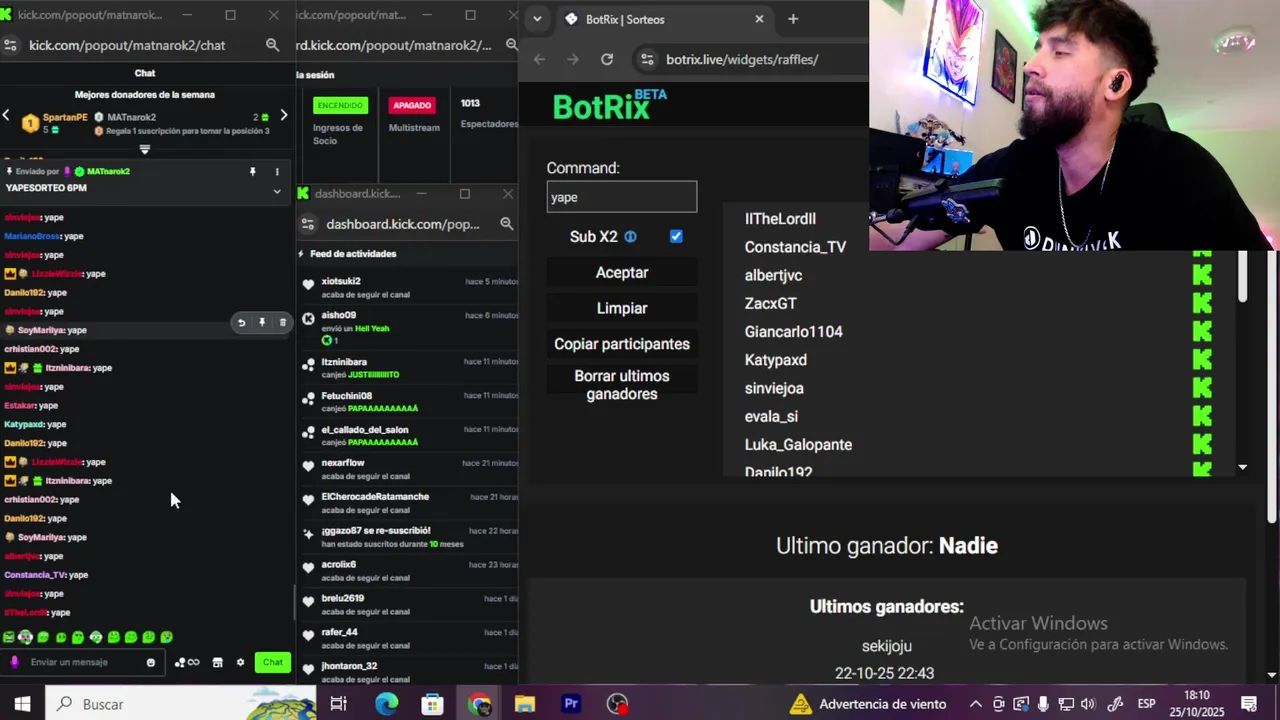Viewport: 1280px width, 720px height.
Task: Insert the first green emote from quick bar
Action: pyautogui.click(x=8, y=637)
